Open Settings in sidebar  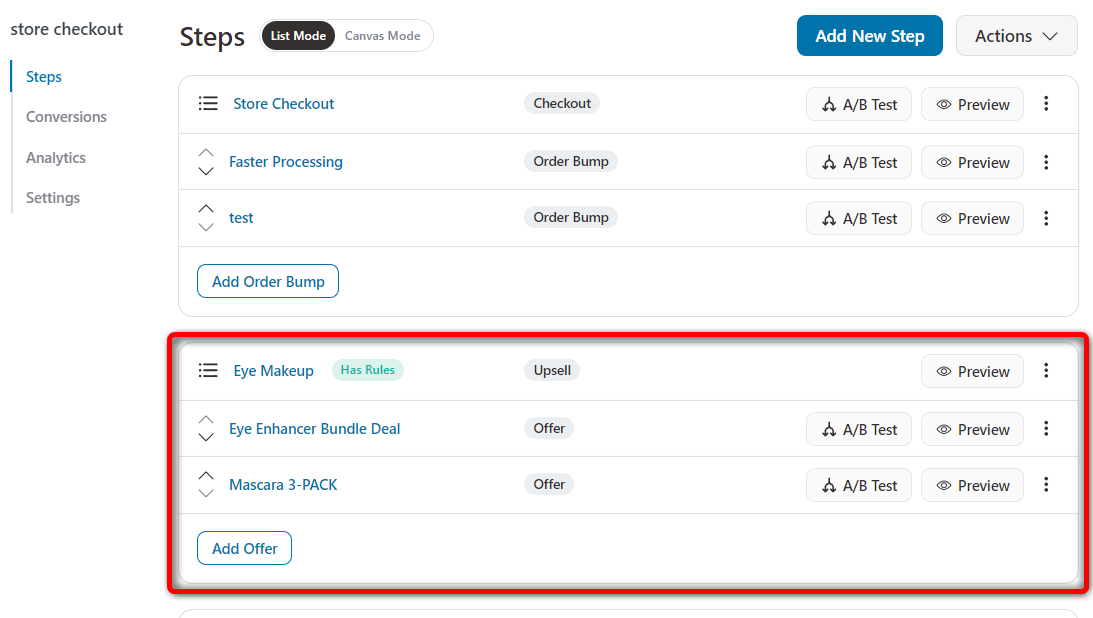click(x=53, y=198)
